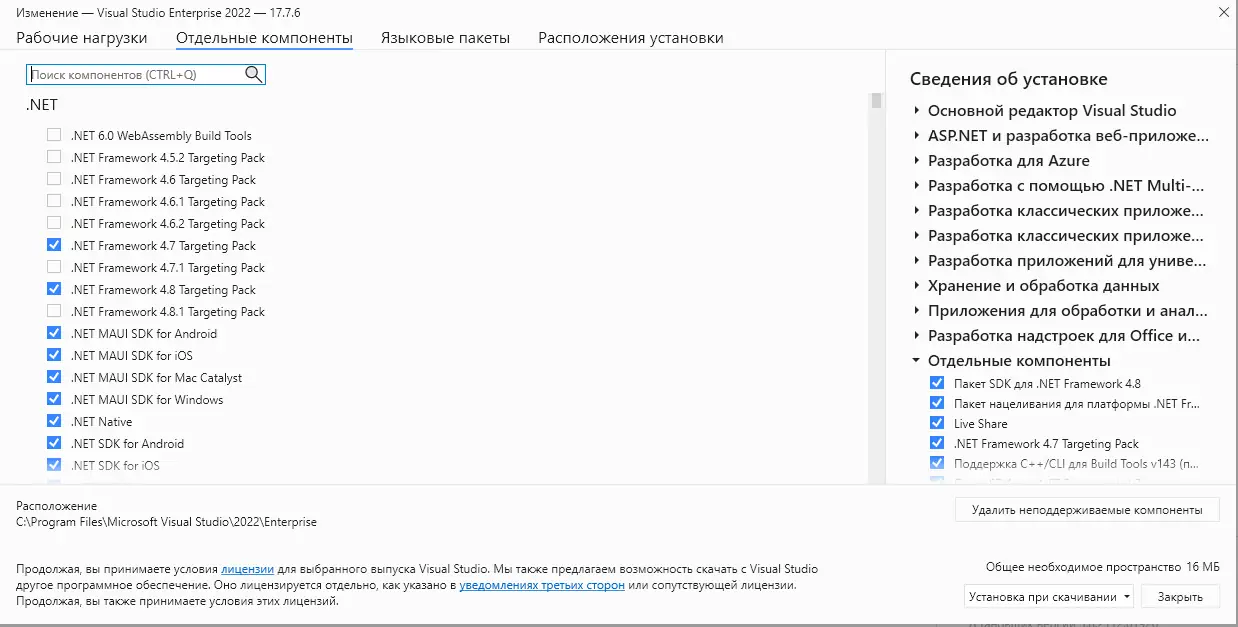Check .NET 6.0 WebAssembly Build Tools
1238x627 pixels.
(x=54, y=135)
